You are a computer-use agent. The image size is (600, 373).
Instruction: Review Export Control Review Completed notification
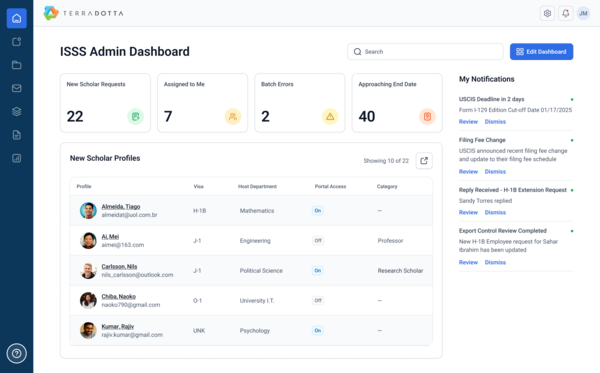click(x=468, y=262)
